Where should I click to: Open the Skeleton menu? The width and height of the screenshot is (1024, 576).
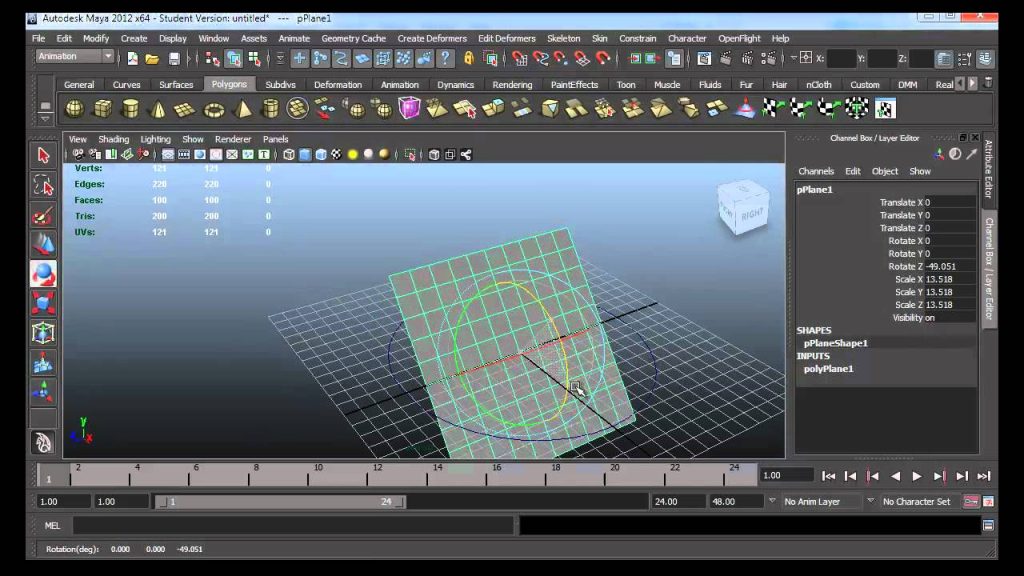563,39
